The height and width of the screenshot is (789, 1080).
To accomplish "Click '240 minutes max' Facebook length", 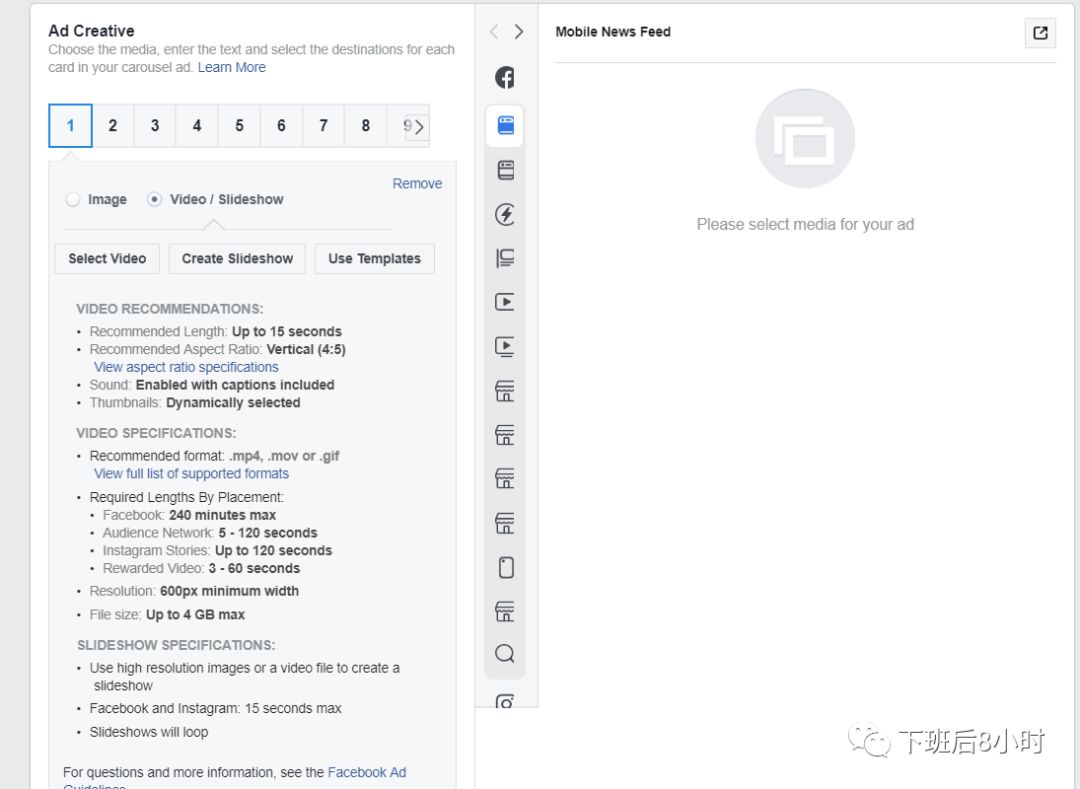I will coord(222,515).
